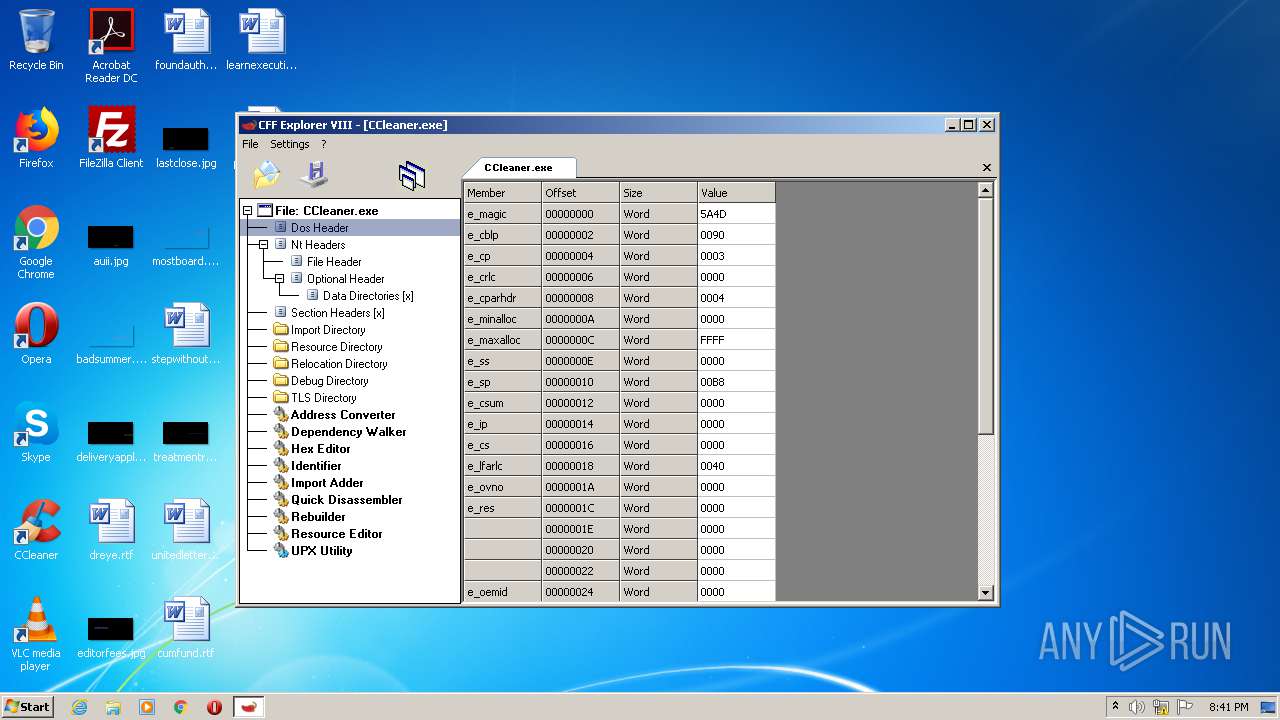Edit the e_magic value 5A4D
Image resolution: width=1280 pixels, height=720 pixels.
736,214
